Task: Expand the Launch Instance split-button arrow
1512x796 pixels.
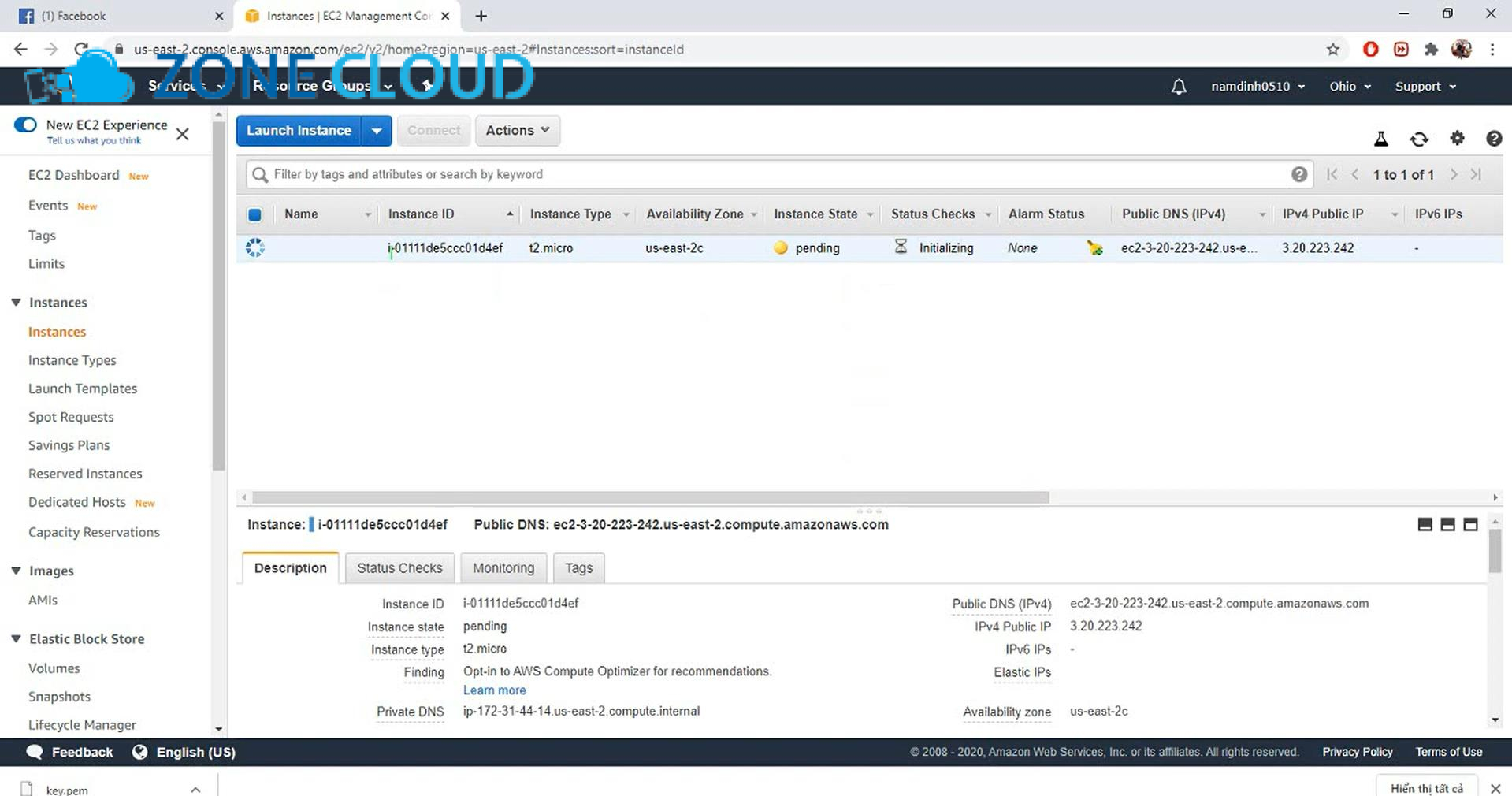Action: pos(376,130)
